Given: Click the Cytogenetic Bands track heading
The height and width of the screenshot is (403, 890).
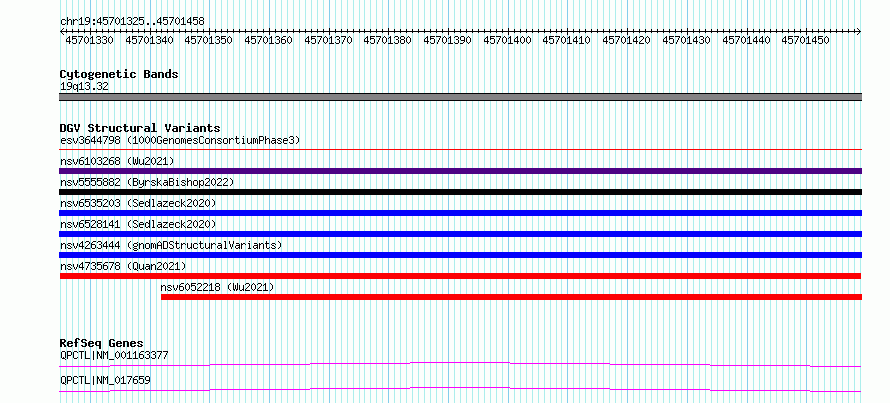Looking at the screenshot, I should [119, 74].
